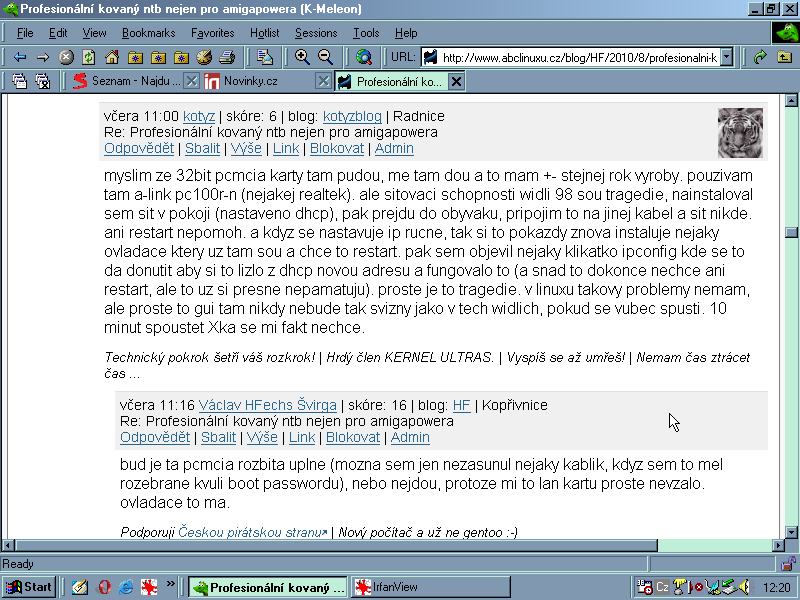Close the Seznam tab
This screenshot has height=600, width=800.
191,81
